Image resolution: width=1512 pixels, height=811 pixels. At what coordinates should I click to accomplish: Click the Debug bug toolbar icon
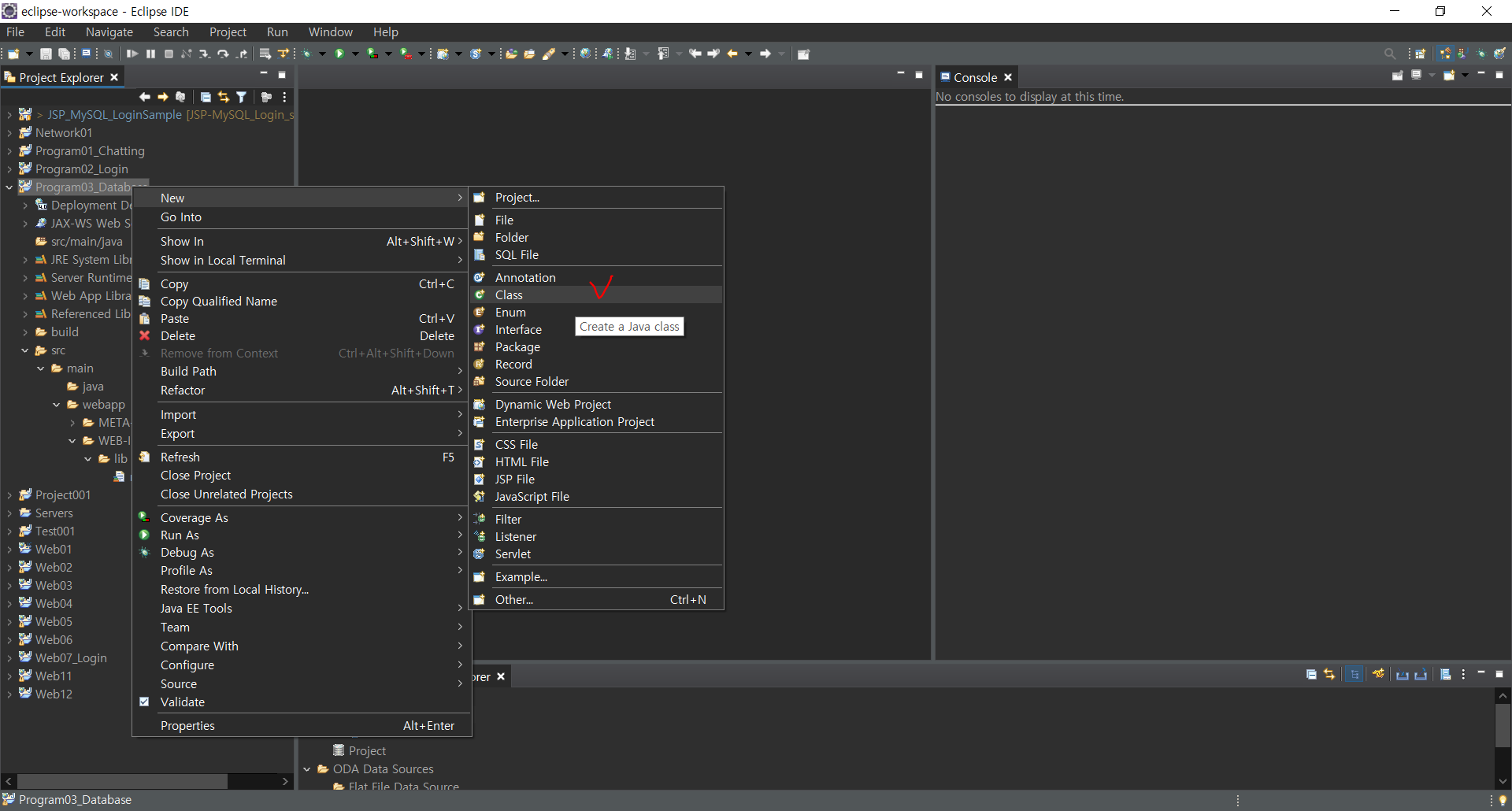click(x=307, y=54)
